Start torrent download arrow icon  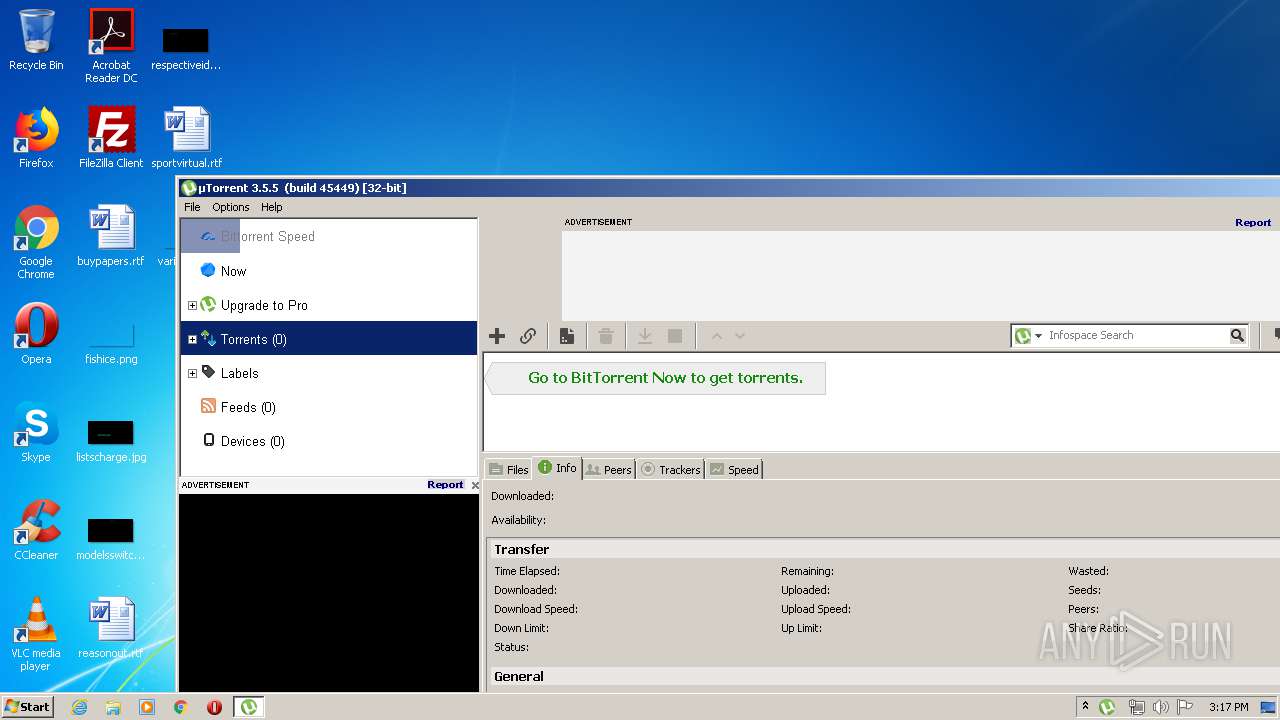[645, 336]
